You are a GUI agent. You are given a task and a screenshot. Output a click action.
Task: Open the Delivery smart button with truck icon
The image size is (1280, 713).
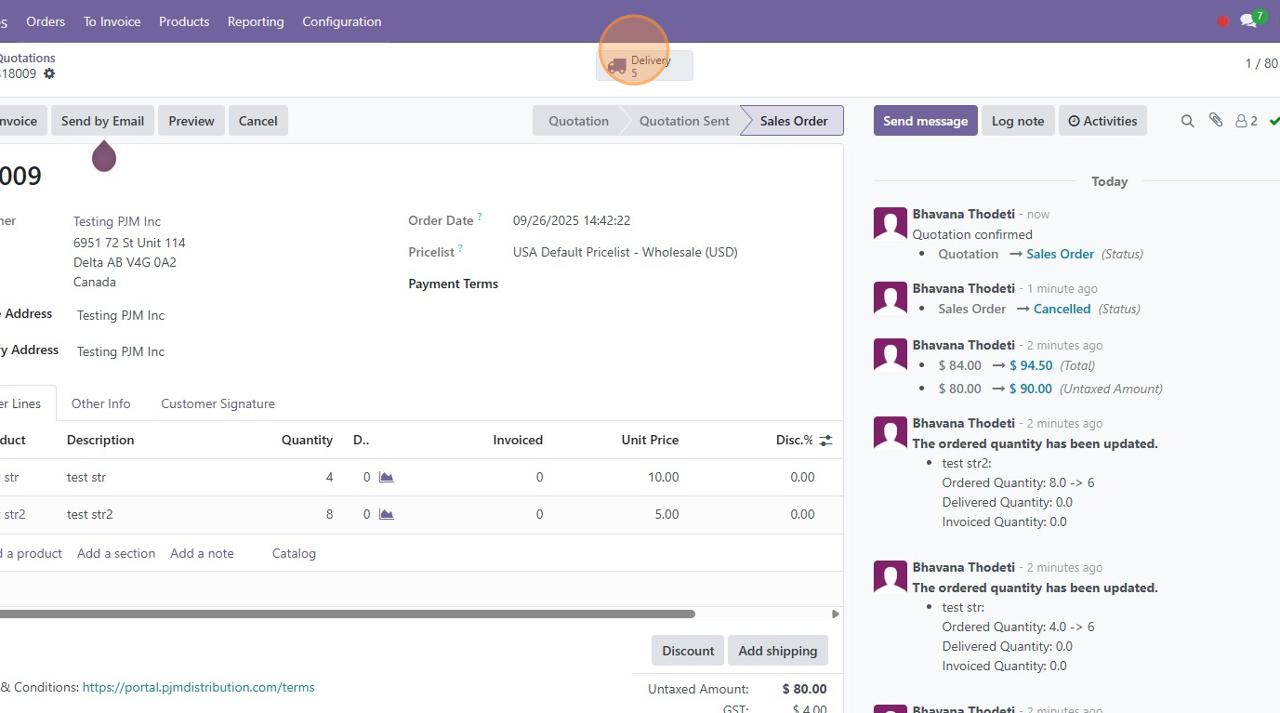(x=643, y=66)
